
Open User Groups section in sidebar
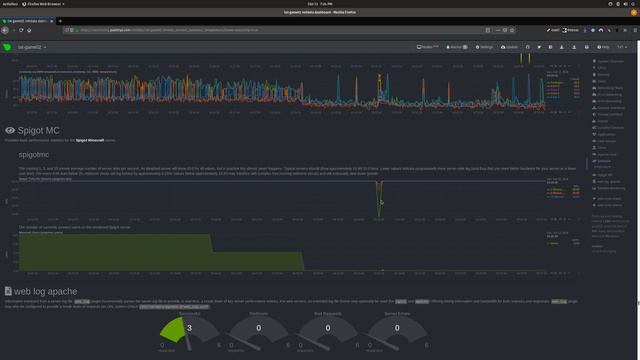point(604,141)
